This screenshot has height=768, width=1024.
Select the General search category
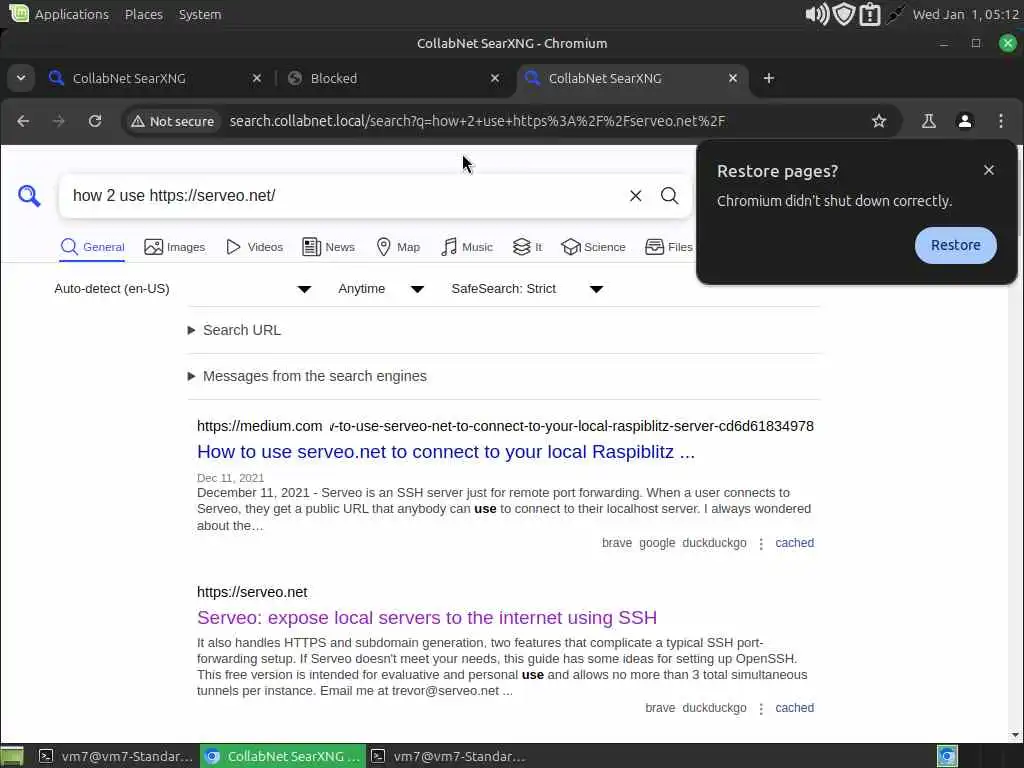(x=92, y=247)
